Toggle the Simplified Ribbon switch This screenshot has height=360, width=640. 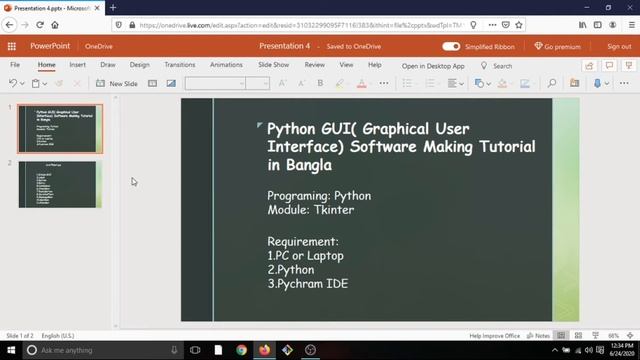(x=451, y=47)
